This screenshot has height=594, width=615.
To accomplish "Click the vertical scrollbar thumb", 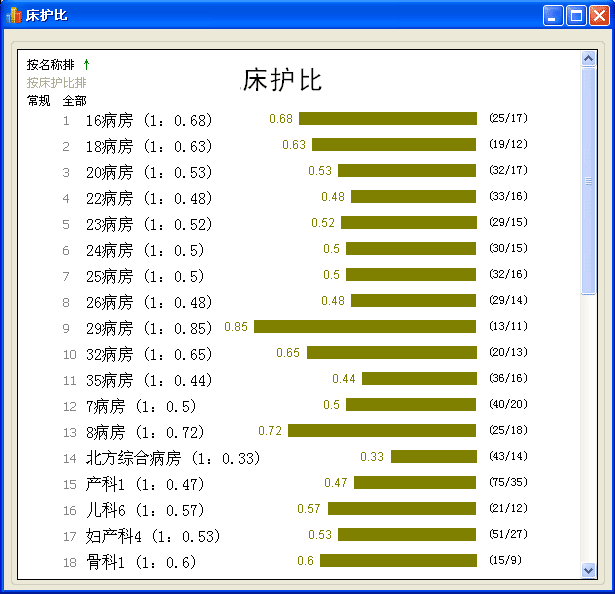I will [588, 180].
